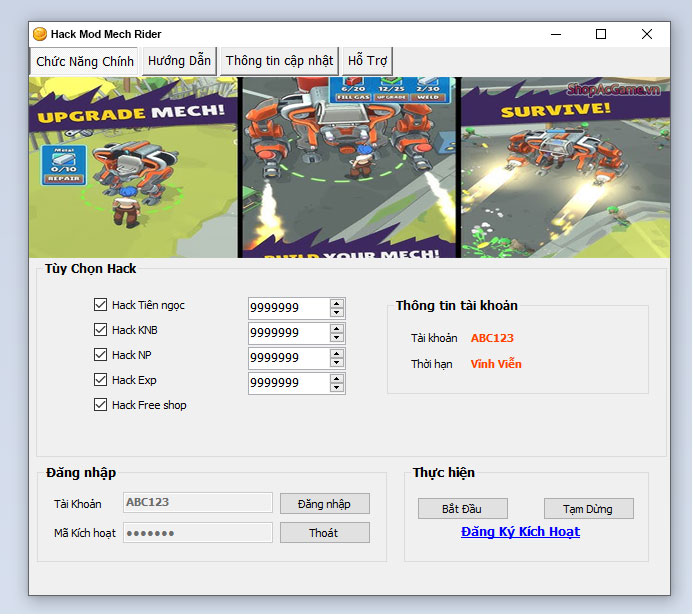The width and height of the screenshot is (693, 616).
Task: Decrease the Hack KNB value with down arrow
Action: [337, 338]
